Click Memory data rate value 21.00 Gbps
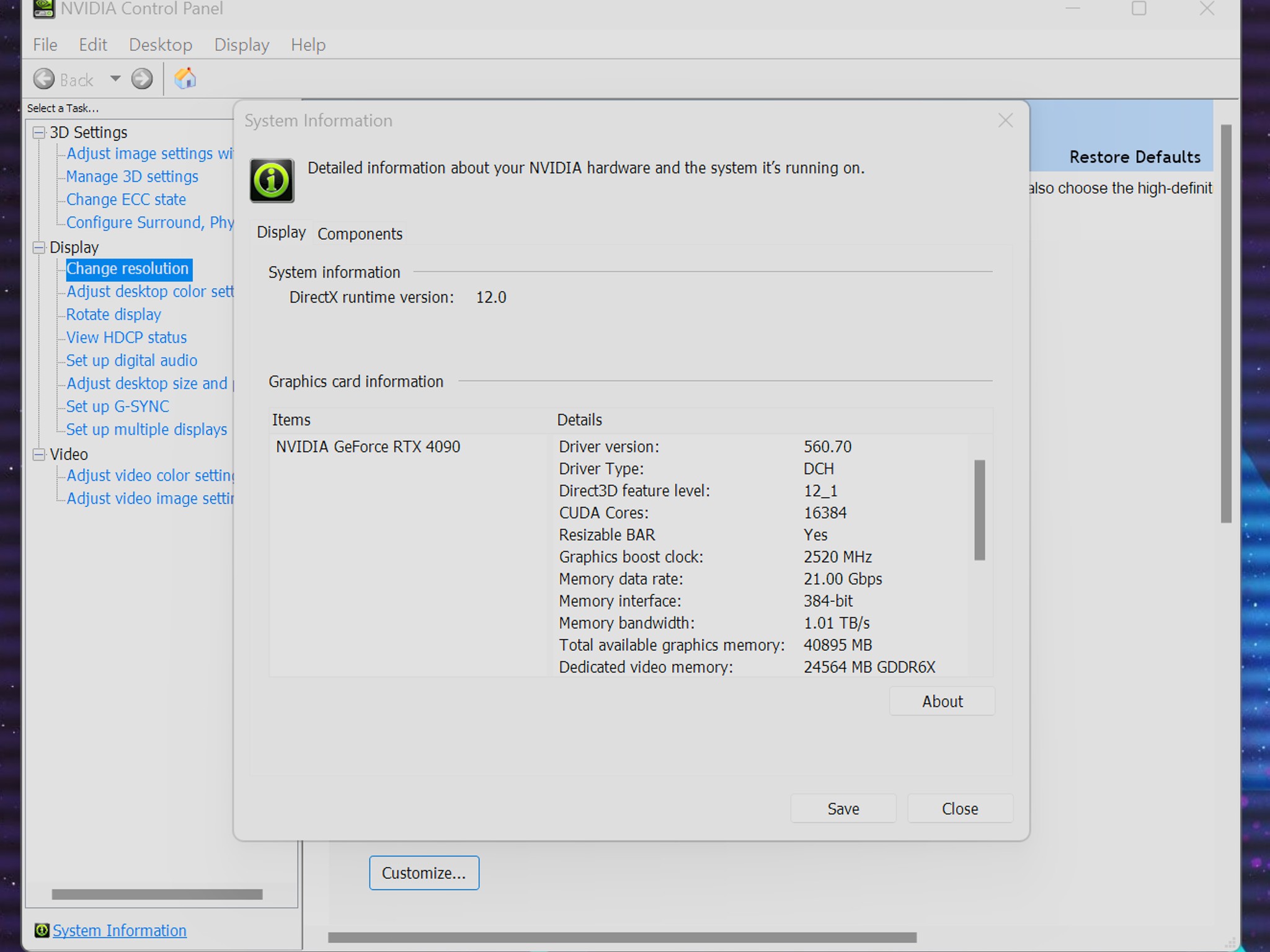The height and width of the screenshot is (952, 1270). (x=843, y=579)
